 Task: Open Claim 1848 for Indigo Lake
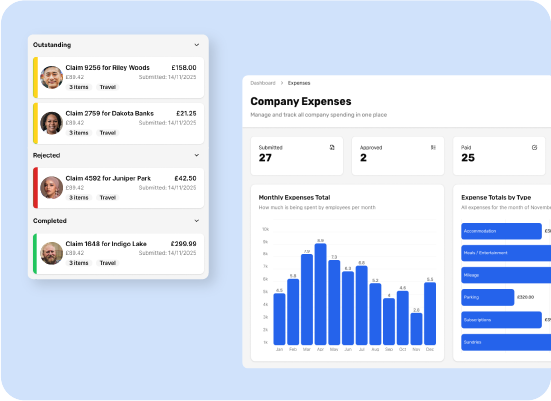coord(118,253)
